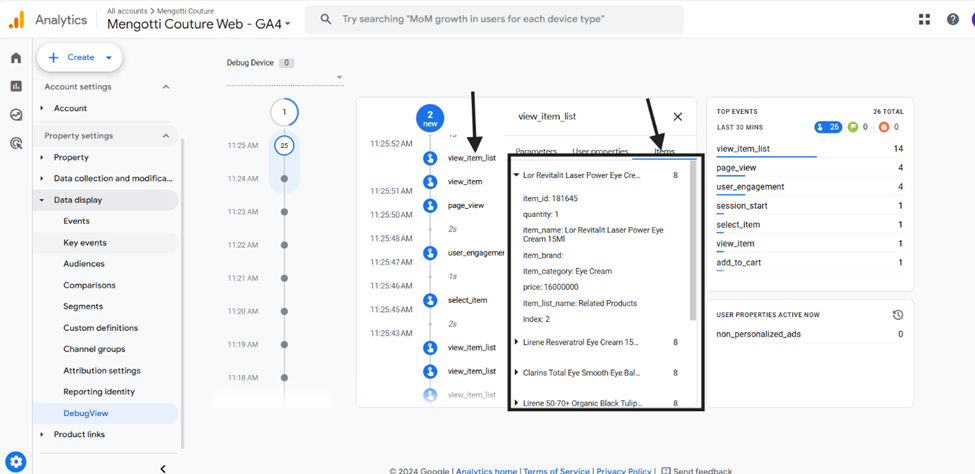Image resolution: width=975 pixels, height=474 pixels.
Task: Collapse the sidebar with the chevron arrow
Action: [163, 468]
